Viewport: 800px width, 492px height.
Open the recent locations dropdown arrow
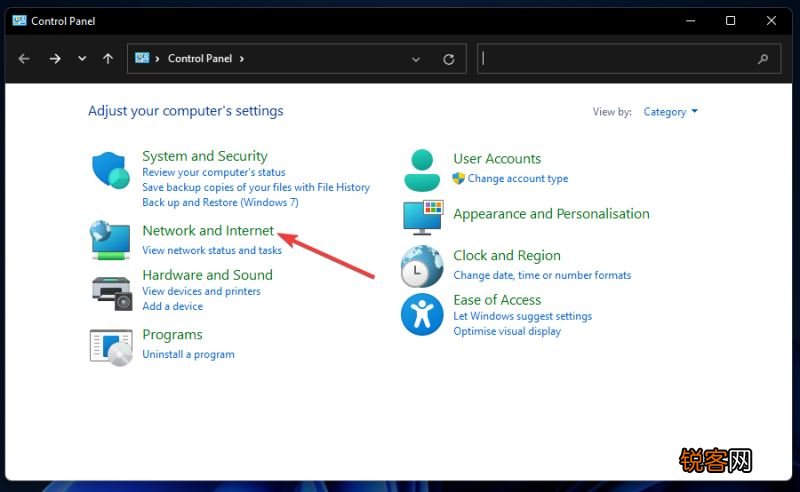click(x=82, y=59)
